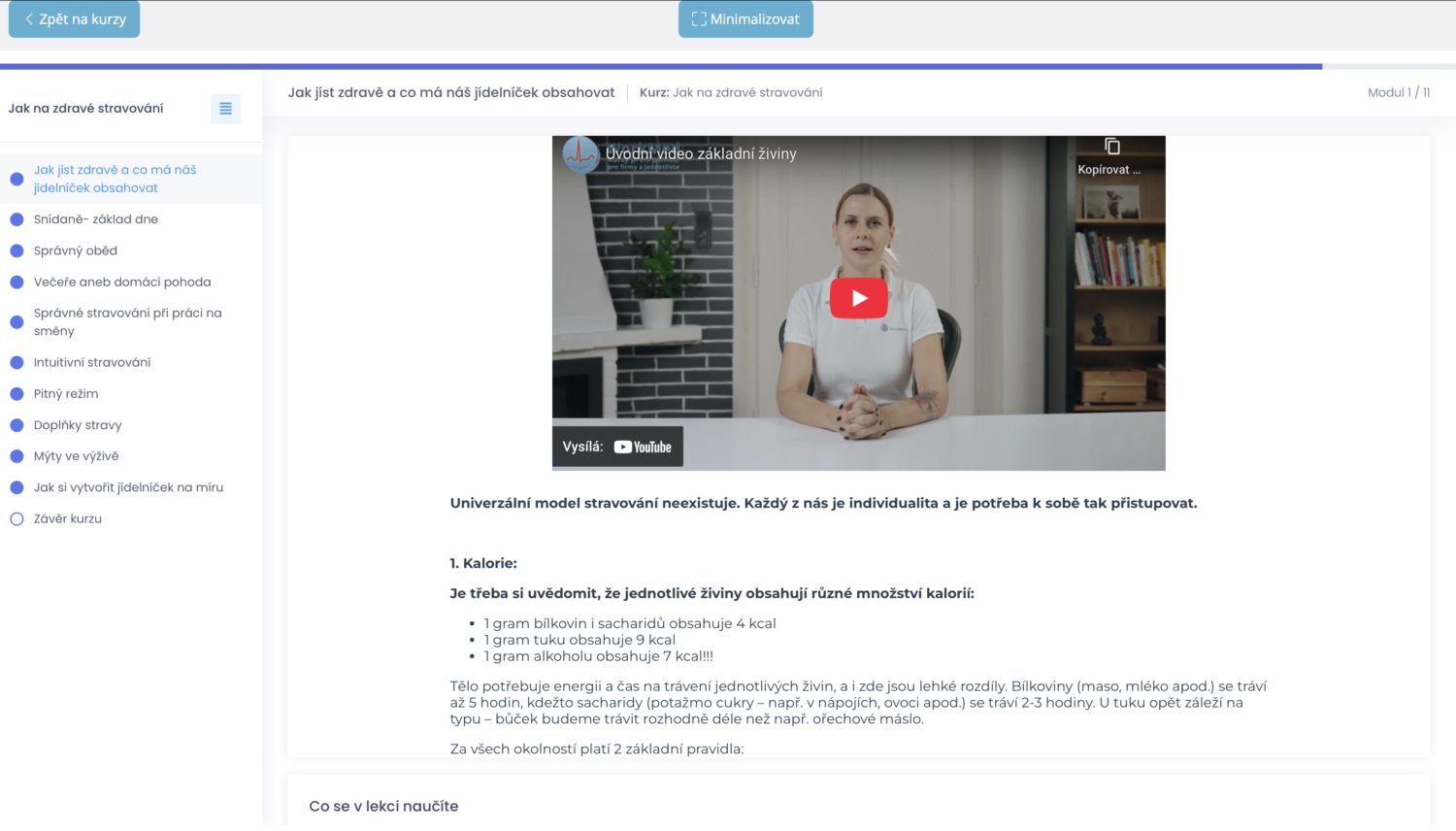Click the copy link icon on video
This screenshot has height=831, width=1456.
click(1112, 147)
